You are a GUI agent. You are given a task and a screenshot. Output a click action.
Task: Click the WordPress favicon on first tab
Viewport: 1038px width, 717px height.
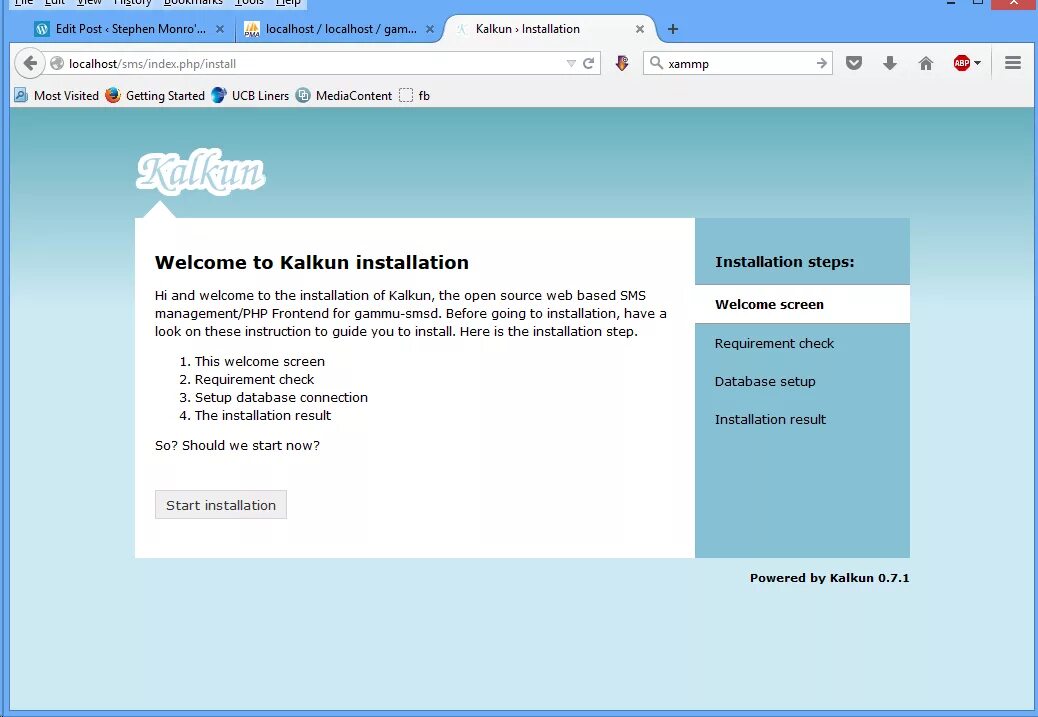42,29
